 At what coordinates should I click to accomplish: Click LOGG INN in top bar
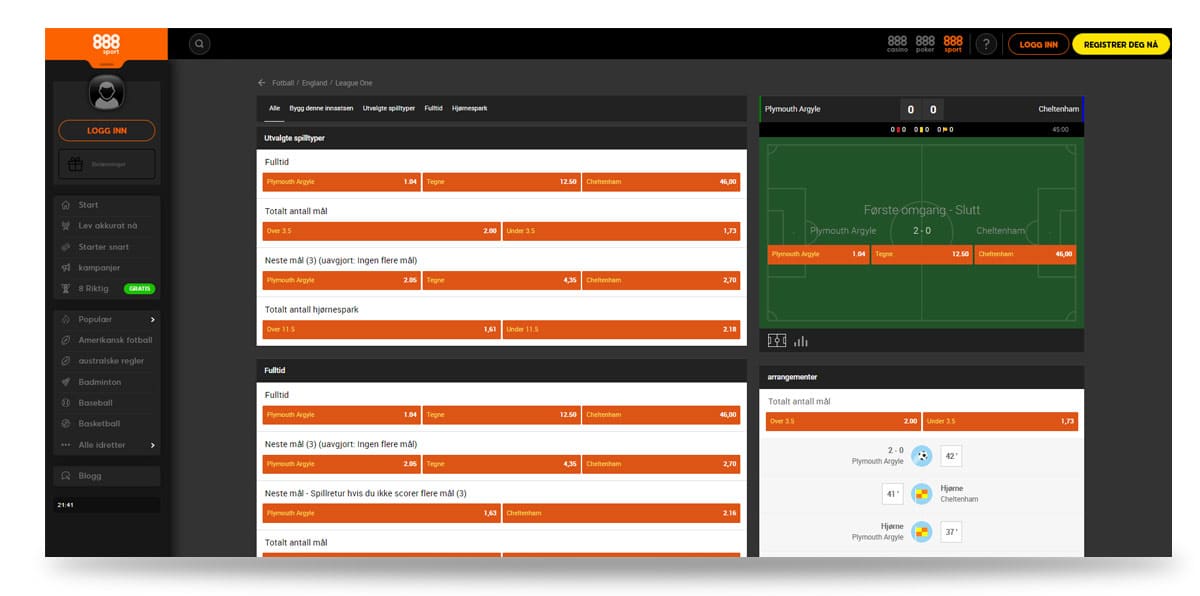(x=1038, y=44)
